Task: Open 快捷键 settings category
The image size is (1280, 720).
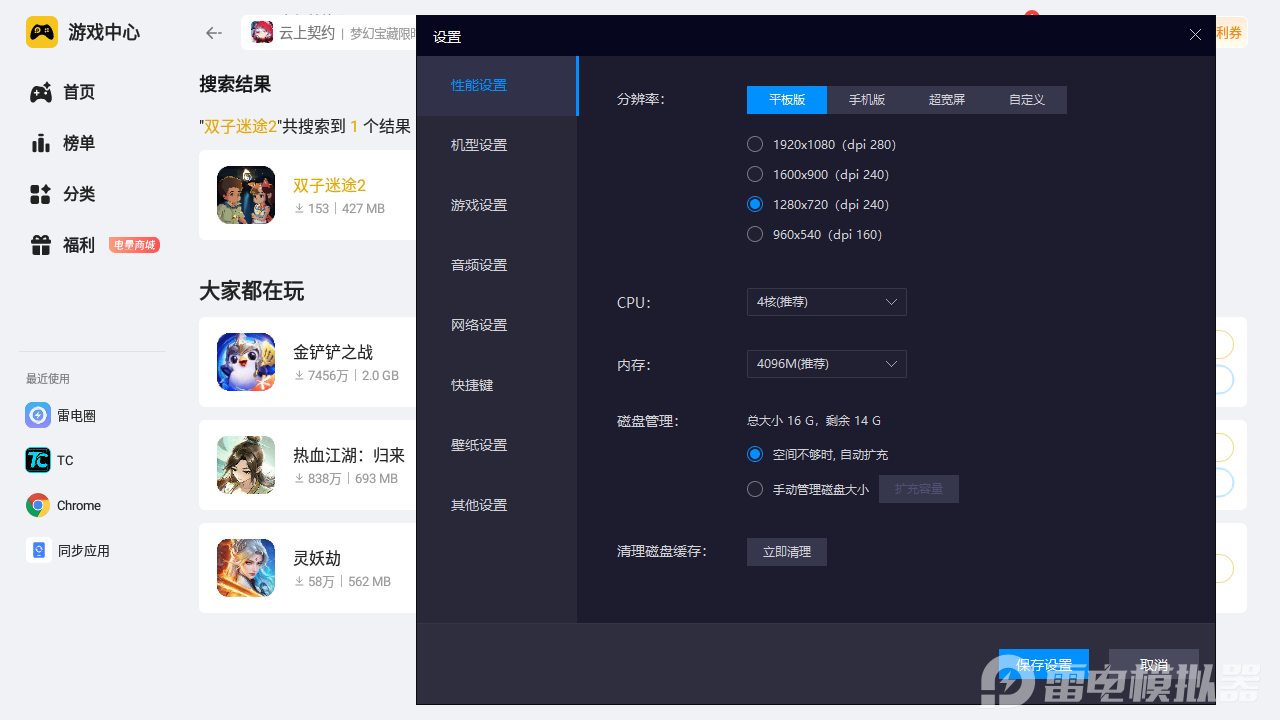Action: click(x=497, y=385)
